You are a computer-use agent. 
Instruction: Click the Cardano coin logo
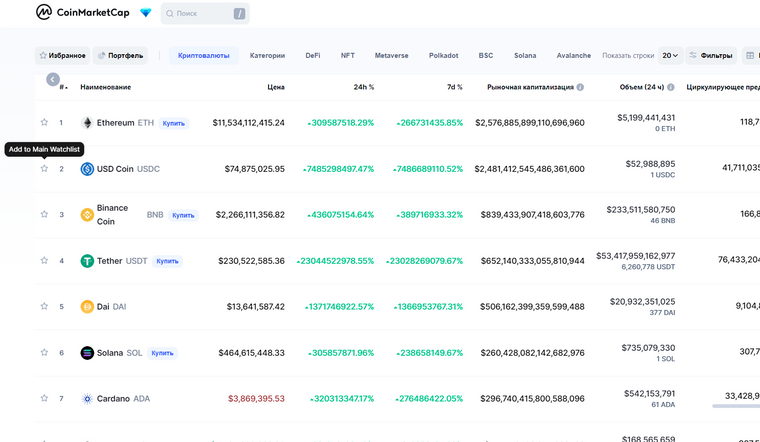pyautogui.click(x=87, y=398)
